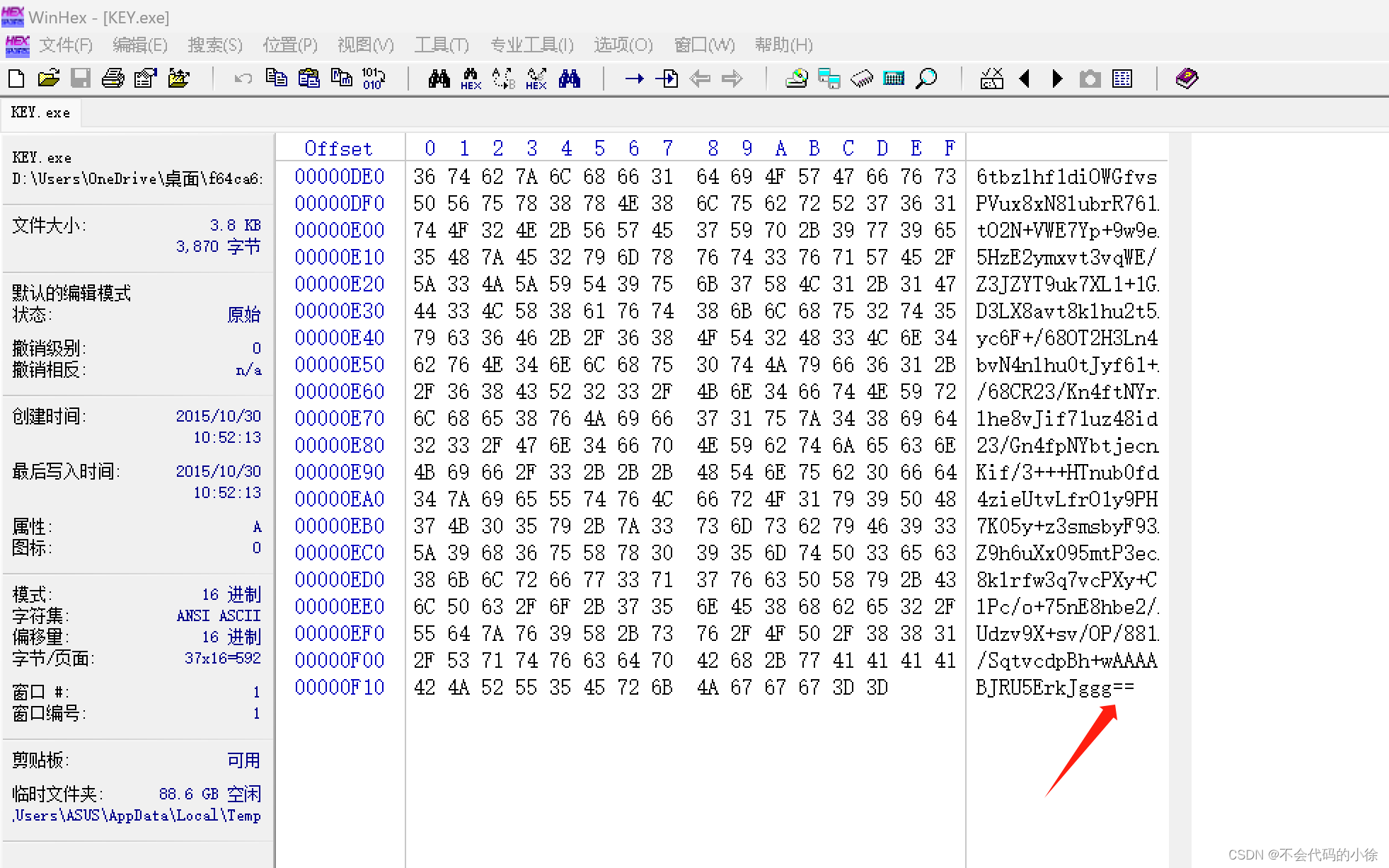Click the go to offset arrow icon
Screen dimensions: 1389x868
click(x=635, y=79)
